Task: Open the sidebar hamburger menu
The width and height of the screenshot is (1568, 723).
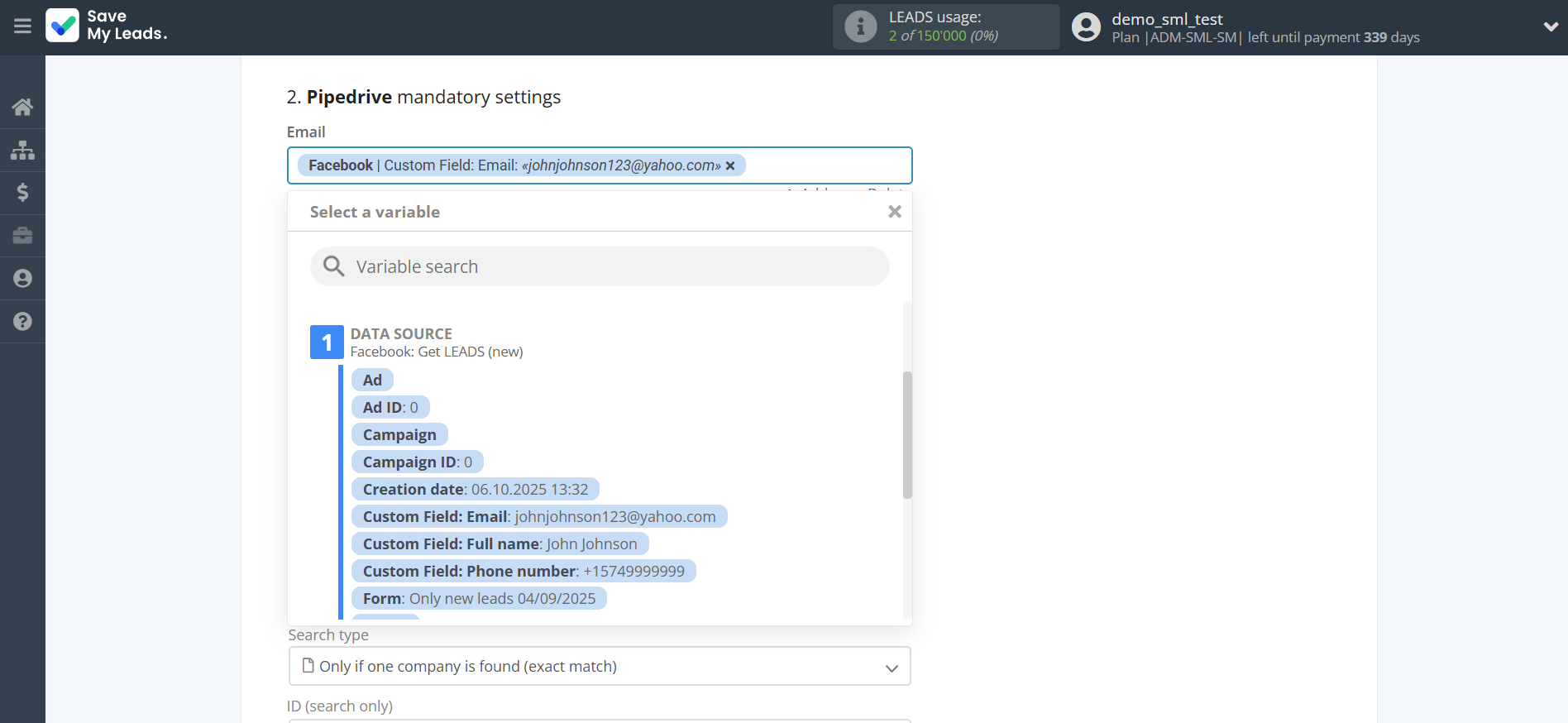Action: coord(22,26)
